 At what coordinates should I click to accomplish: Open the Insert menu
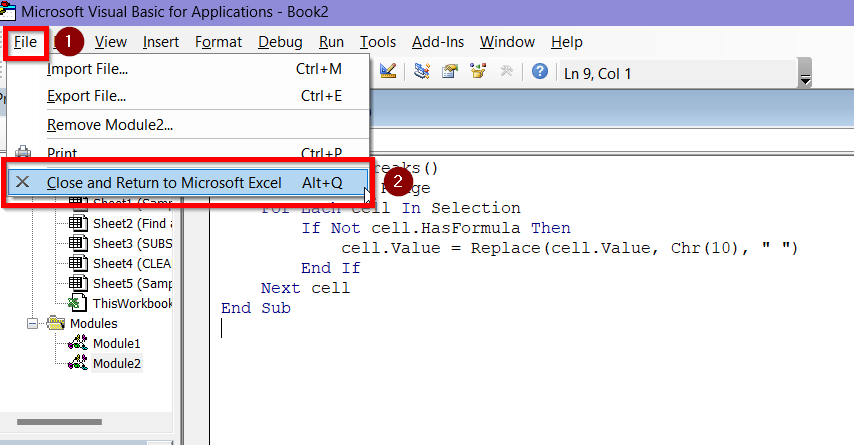coord(161,42)
